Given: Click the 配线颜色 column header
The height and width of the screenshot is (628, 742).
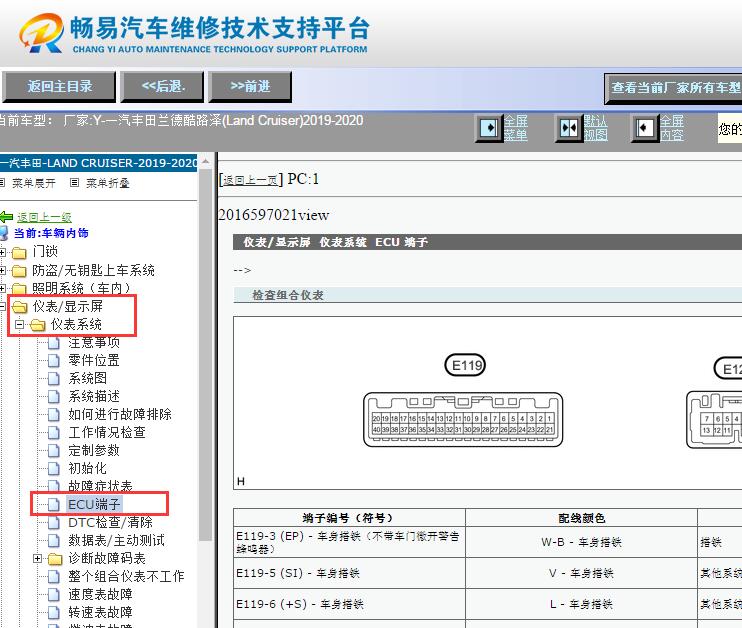Looking at the screenshot, I should pyautogui.click(x=581, y=518).
